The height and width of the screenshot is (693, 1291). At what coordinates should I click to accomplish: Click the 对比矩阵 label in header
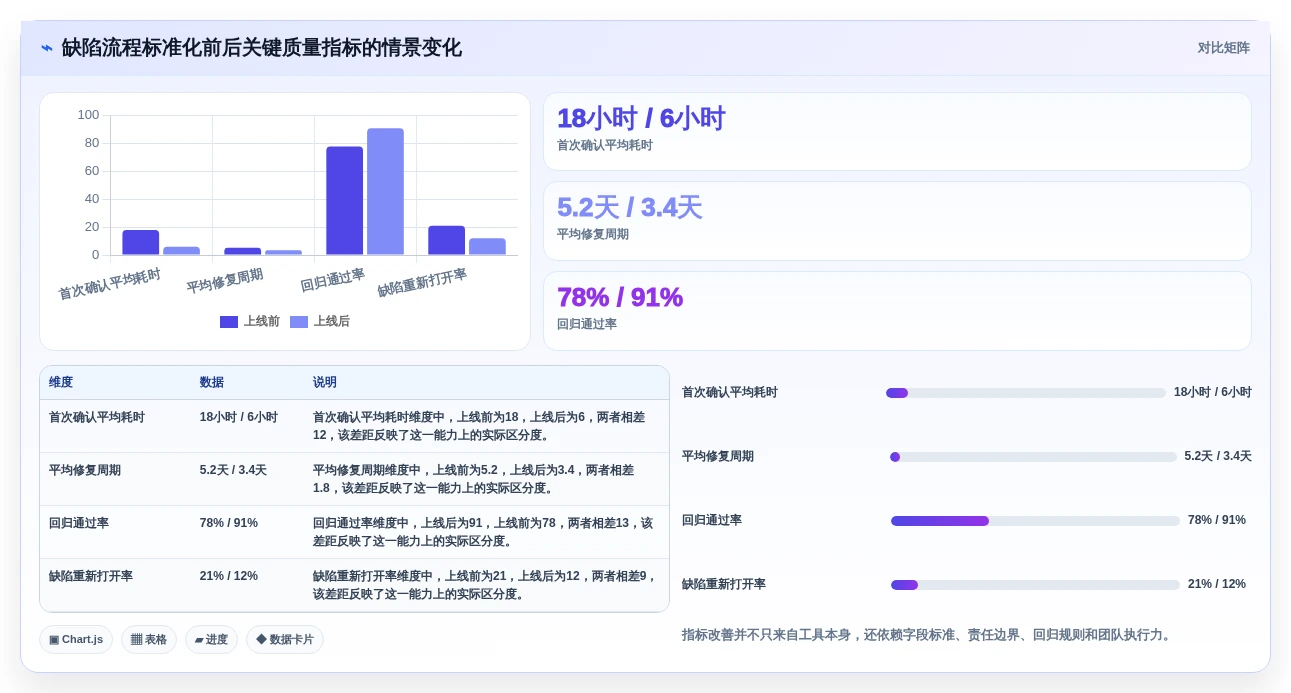click(x=1223, y=48)
